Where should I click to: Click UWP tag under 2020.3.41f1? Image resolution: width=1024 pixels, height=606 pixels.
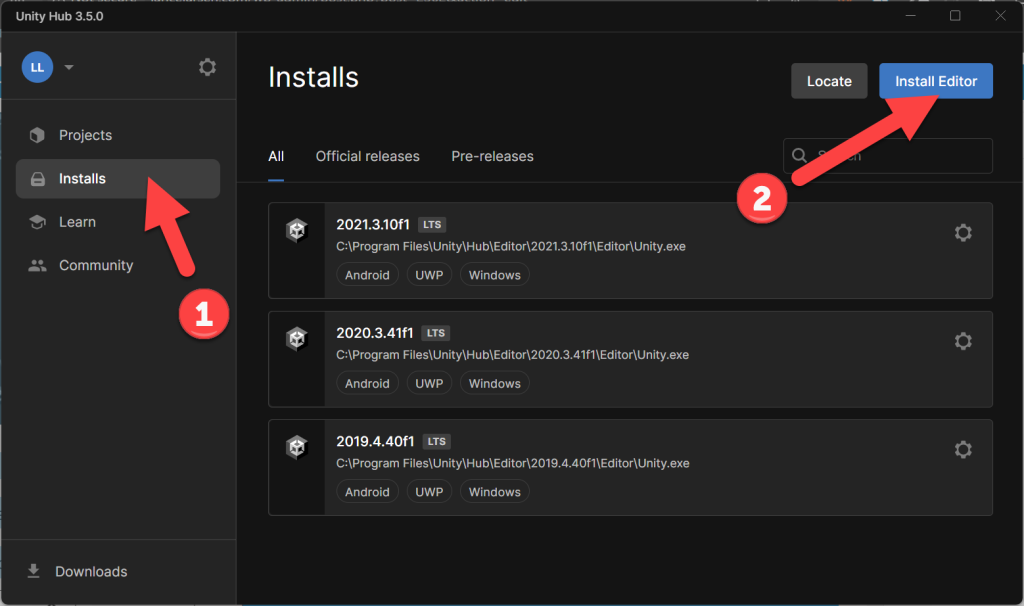pyautogui.click(x=429, y=383)
